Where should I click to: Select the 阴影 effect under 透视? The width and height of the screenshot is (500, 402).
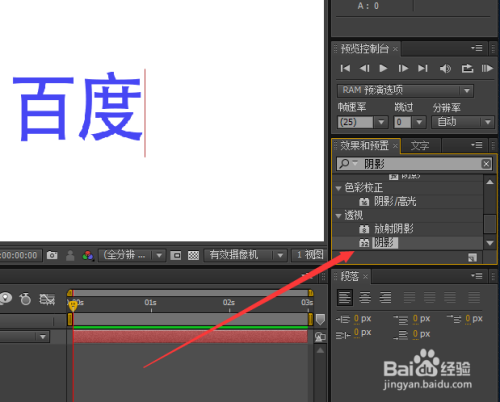coord(384,243)
